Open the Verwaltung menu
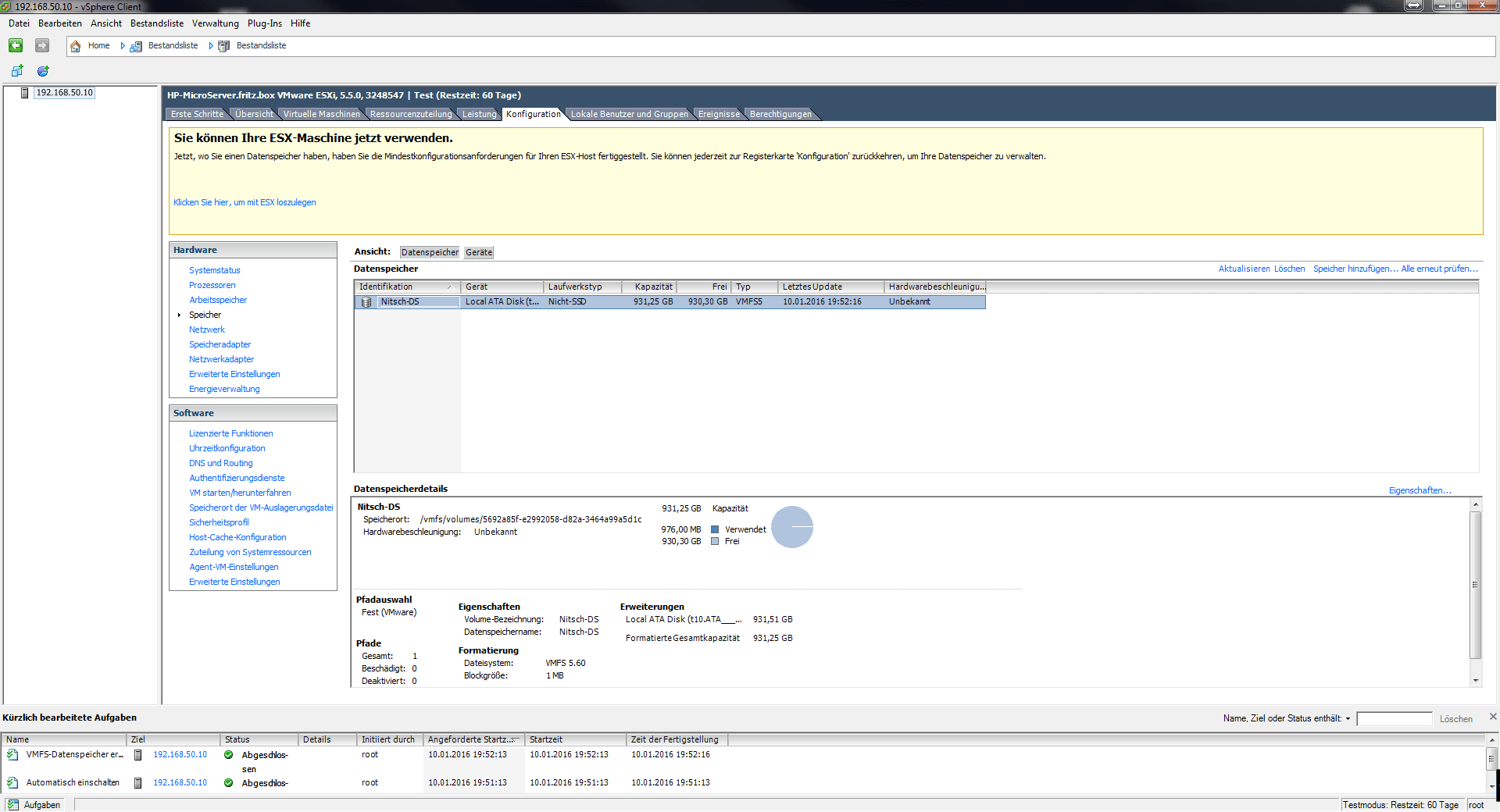The height and width of the screenshot is (812, 1500). pos(216,23)
